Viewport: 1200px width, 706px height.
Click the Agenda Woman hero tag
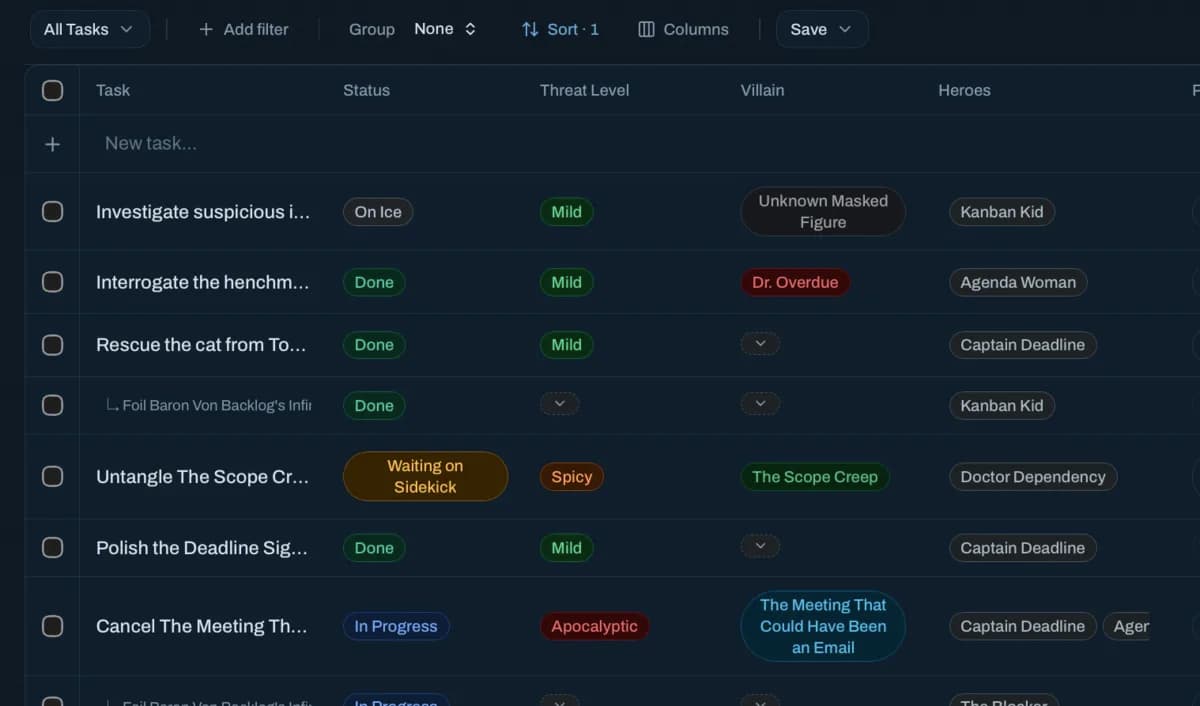click(1018, 282)
